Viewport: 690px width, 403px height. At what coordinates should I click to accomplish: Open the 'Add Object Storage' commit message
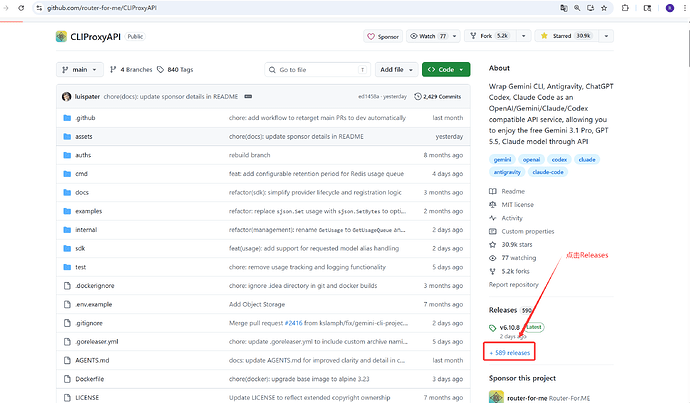(257, 304)
